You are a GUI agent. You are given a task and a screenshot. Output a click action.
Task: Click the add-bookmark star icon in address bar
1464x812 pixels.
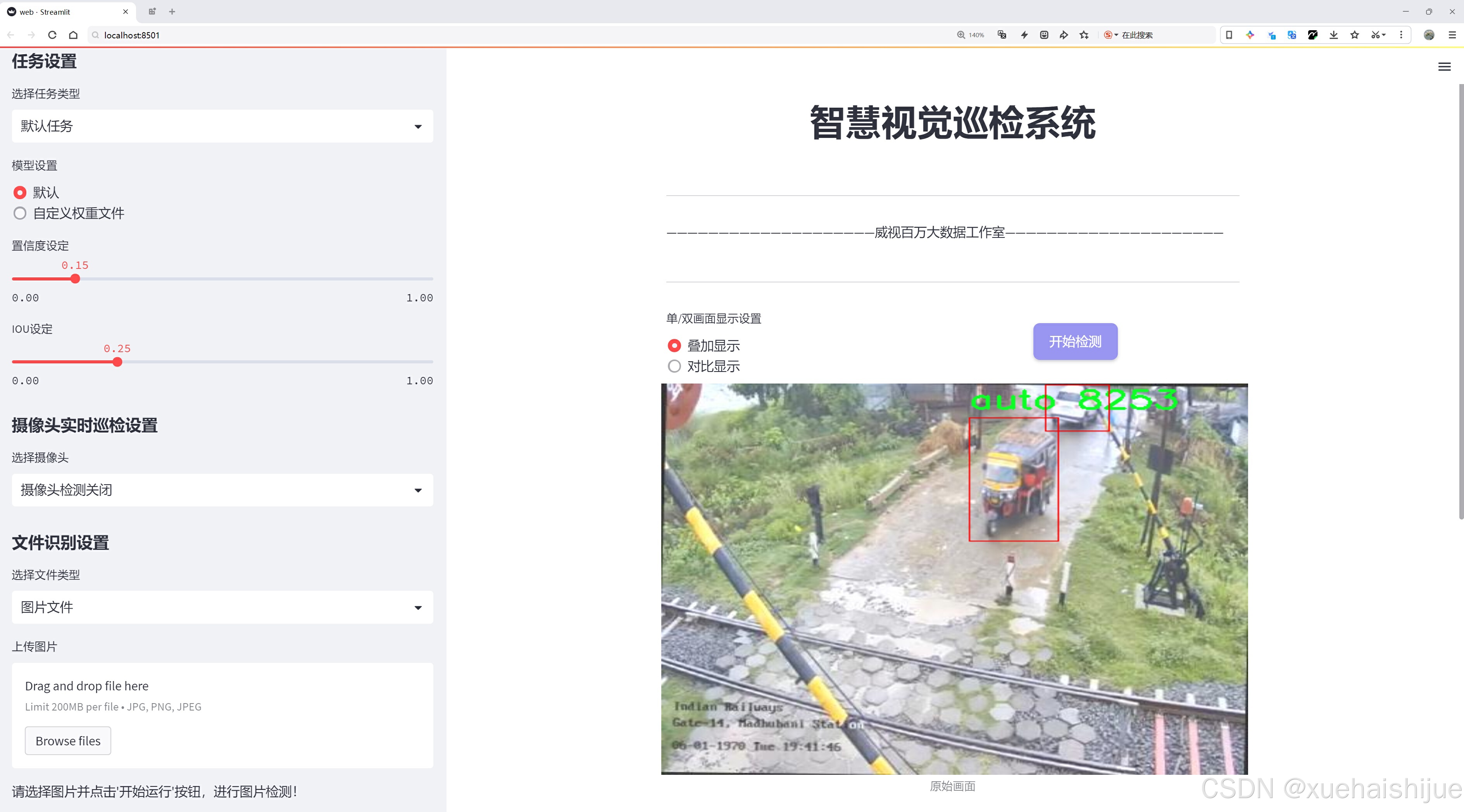pyautogui.click(x=1084, y=35)
